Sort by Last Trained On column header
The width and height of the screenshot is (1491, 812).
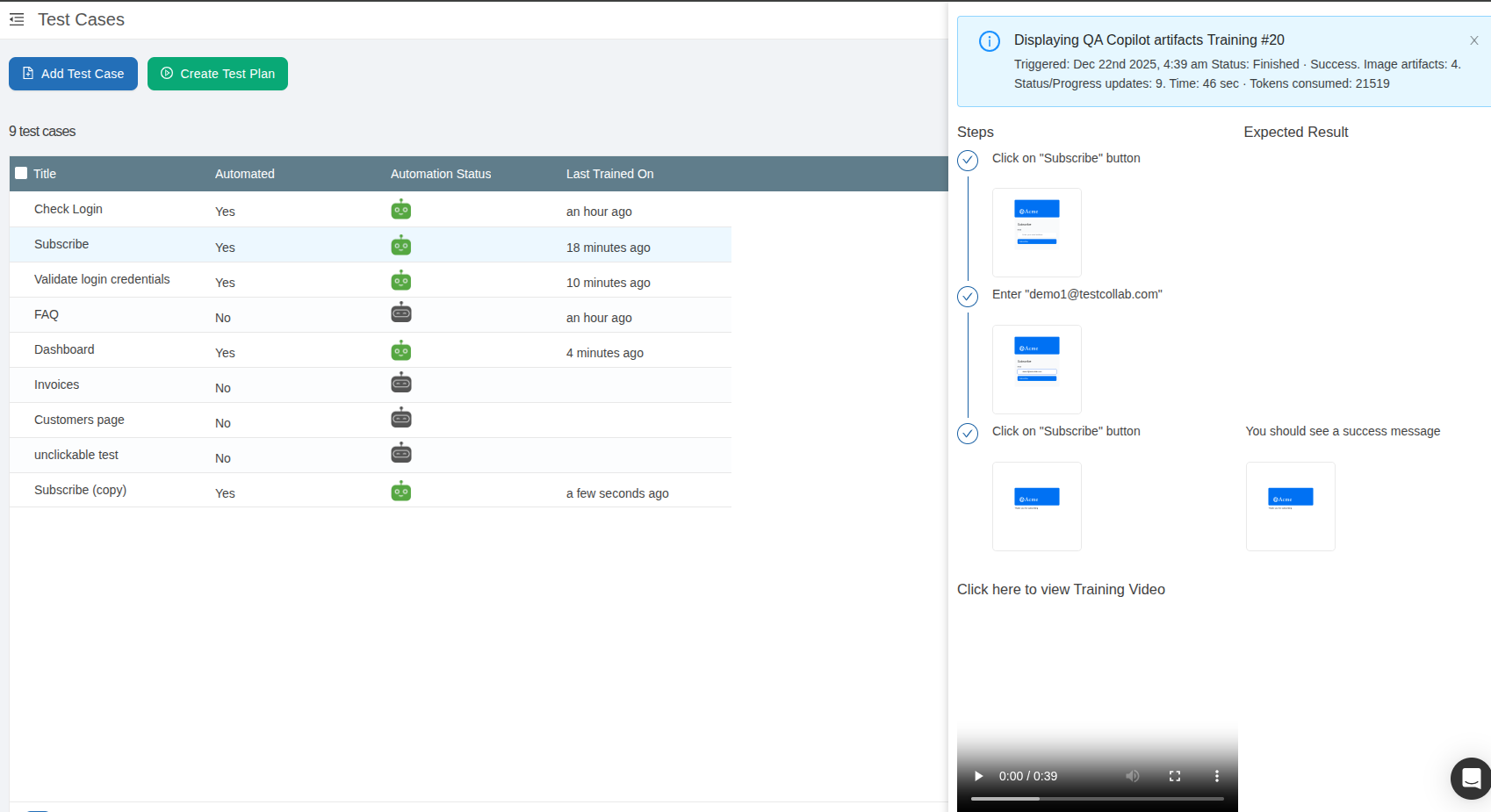tap(610, 174)
